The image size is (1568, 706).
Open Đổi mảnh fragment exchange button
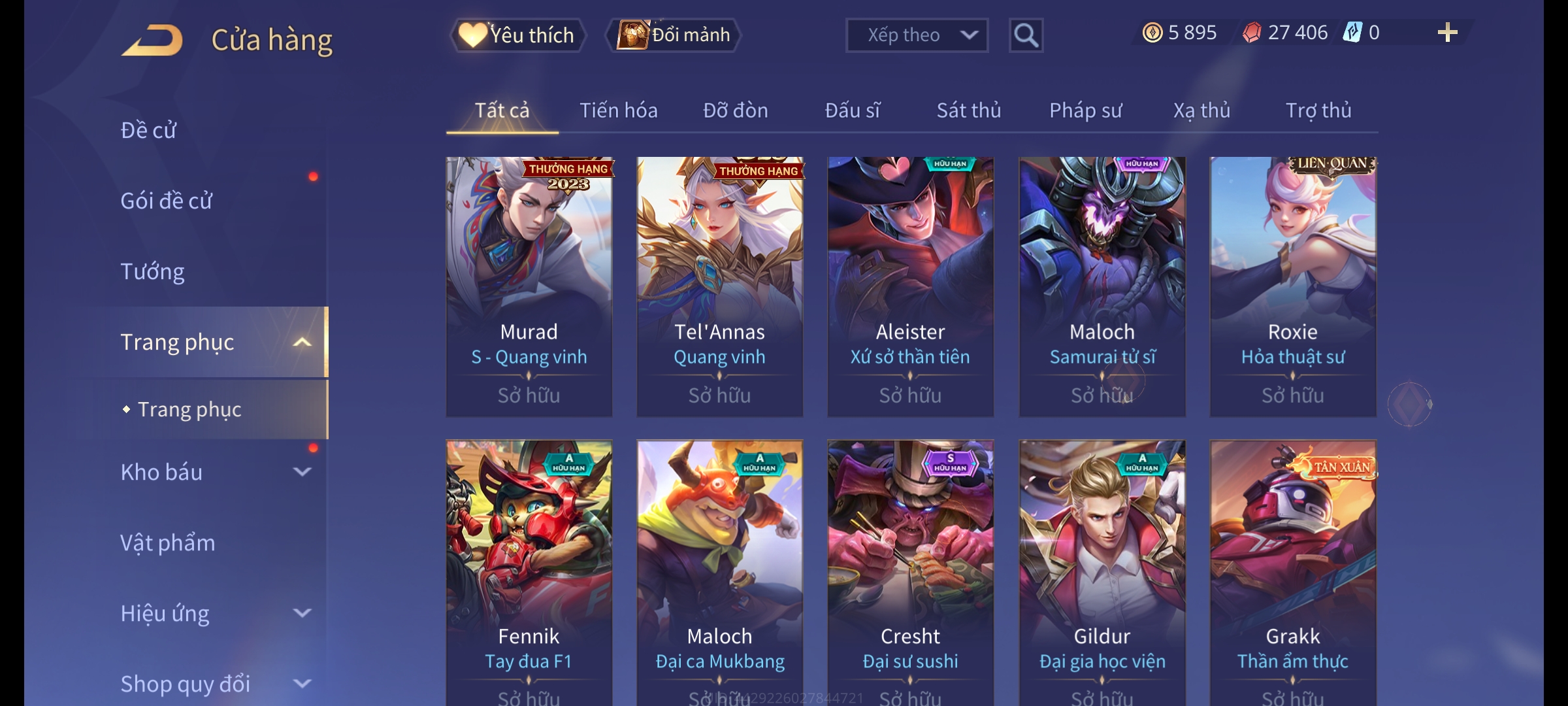[674, 35]
